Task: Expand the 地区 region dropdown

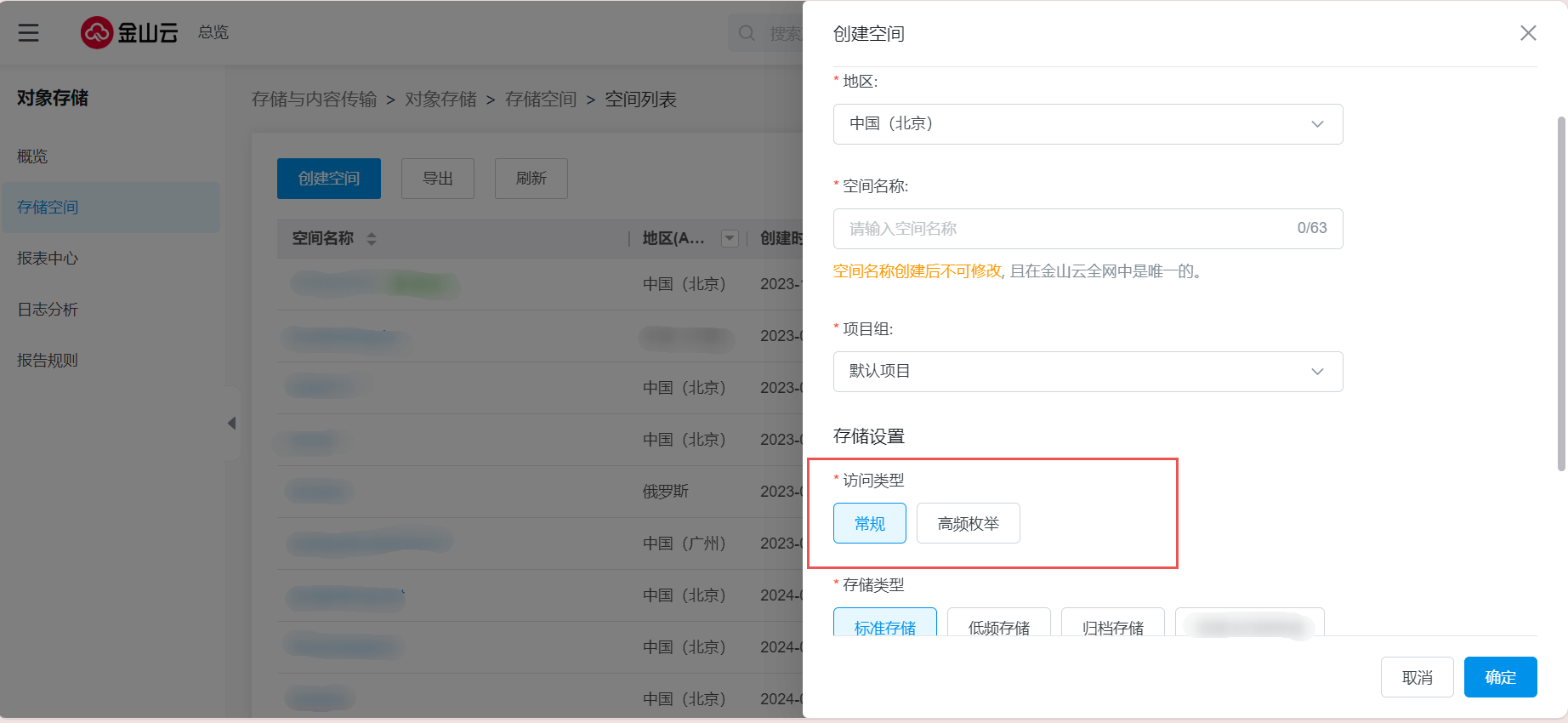Action: [x=1088, y=124]
